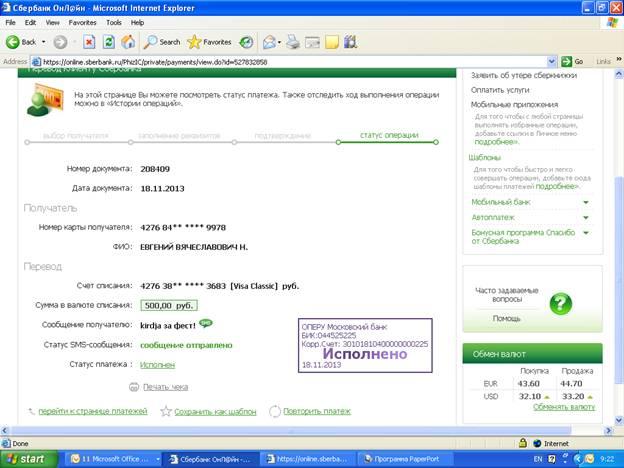Viewport: 624px width, 468px height.
Task: Click the Повторить платеж link
Action: coord(317,411)
